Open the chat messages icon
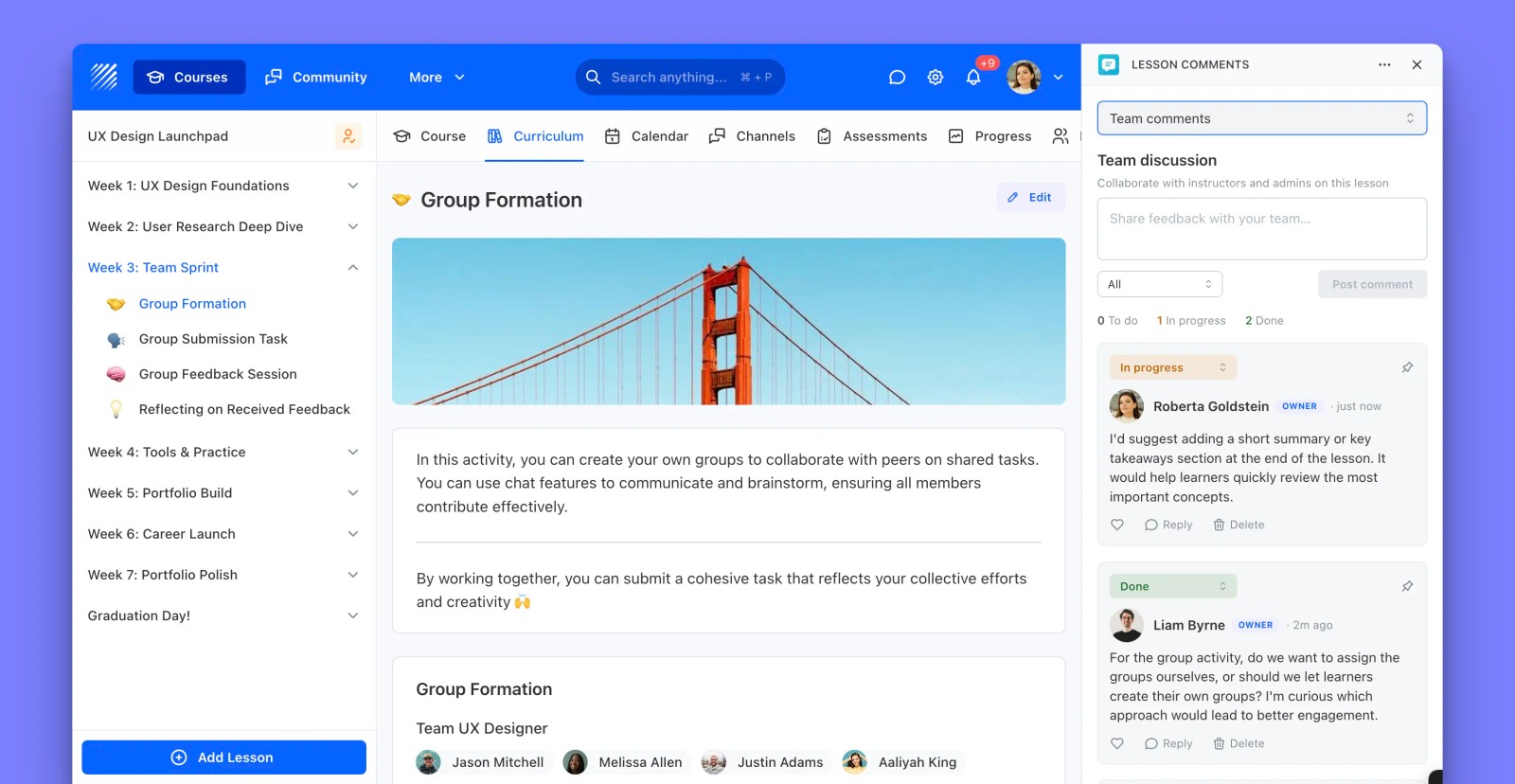This screenshot has width=1515, height=784. (x=897, y=78)
